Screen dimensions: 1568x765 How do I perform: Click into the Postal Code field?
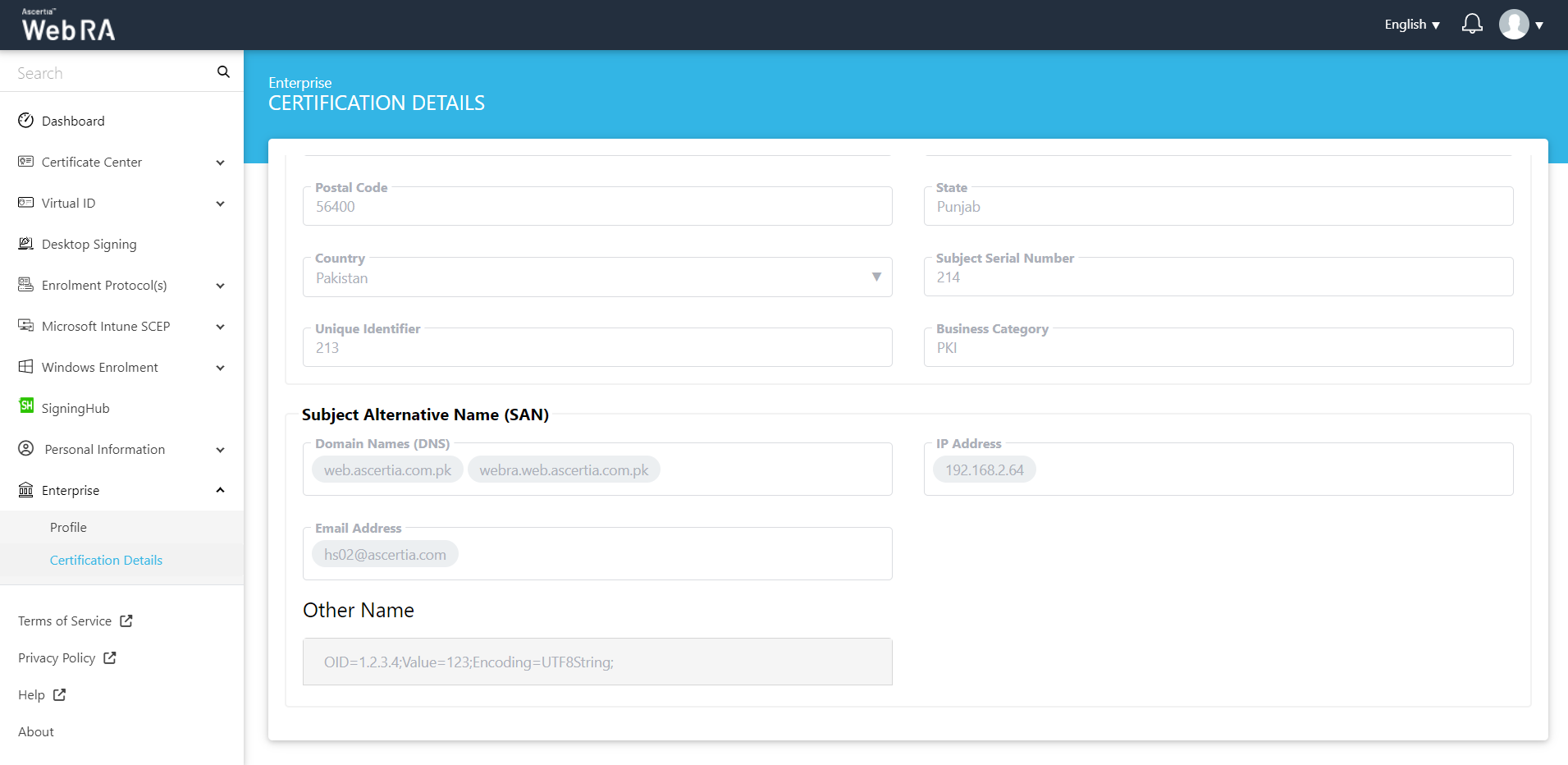pos(597,207)
